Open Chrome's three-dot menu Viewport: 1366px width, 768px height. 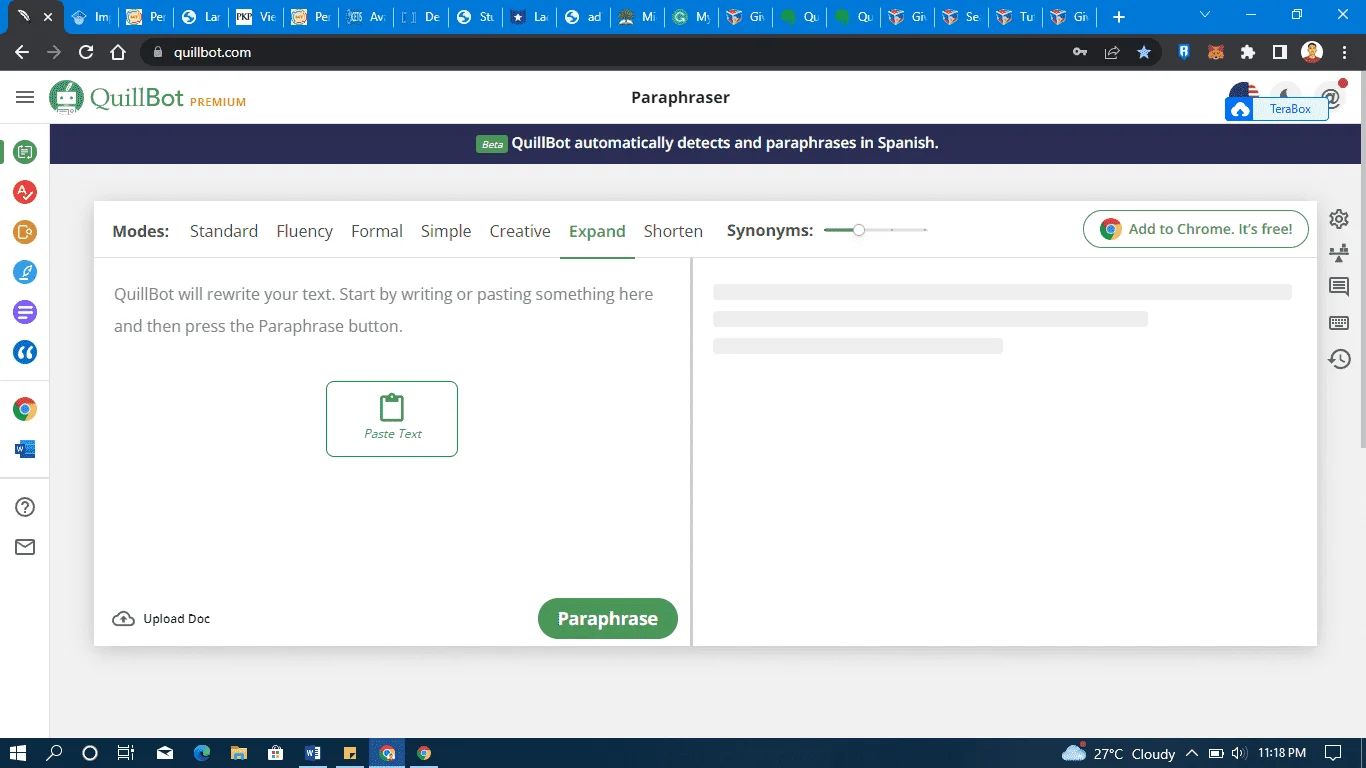click(1344, 52)
